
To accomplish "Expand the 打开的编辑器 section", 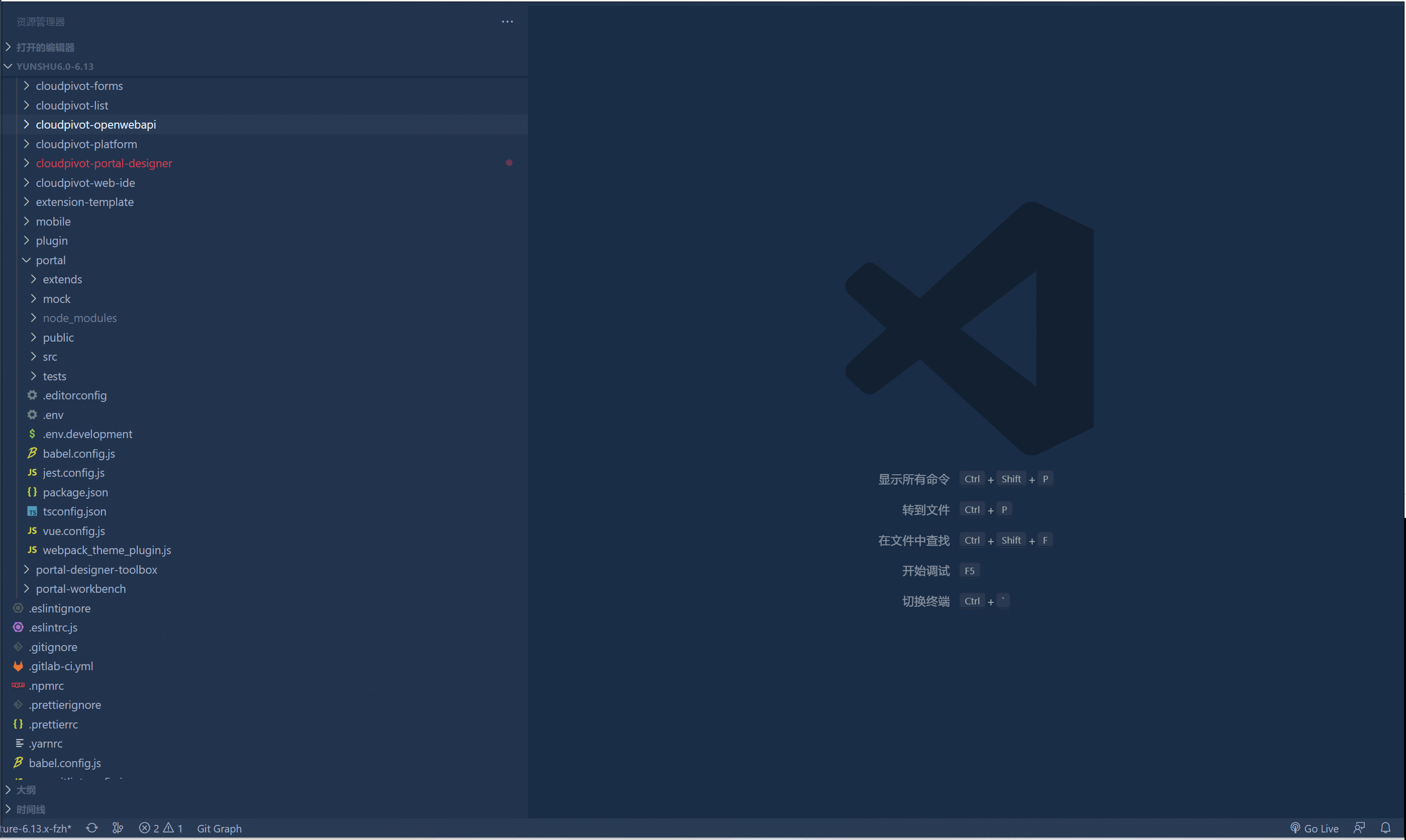I will tap(8, 47).
